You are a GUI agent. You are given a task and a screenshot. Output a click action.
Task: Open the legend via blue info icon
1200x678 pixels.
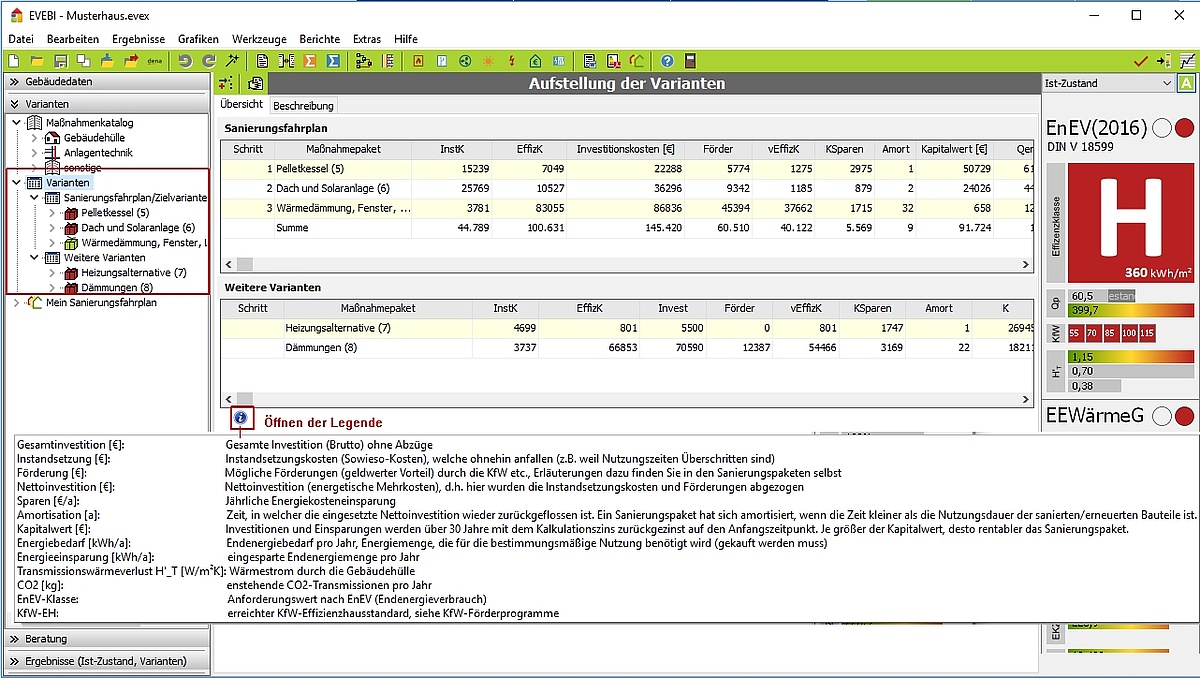(241, 419)
